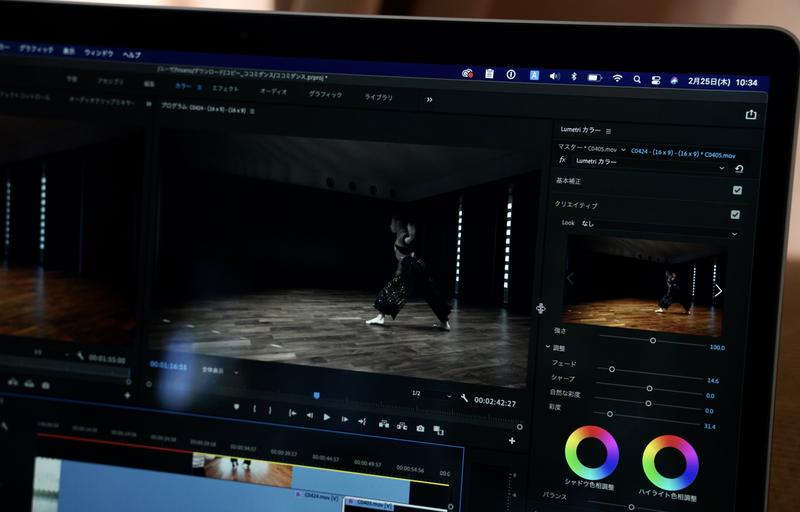
Task: Show the next Look preview arrow
Action: point(717,291)
